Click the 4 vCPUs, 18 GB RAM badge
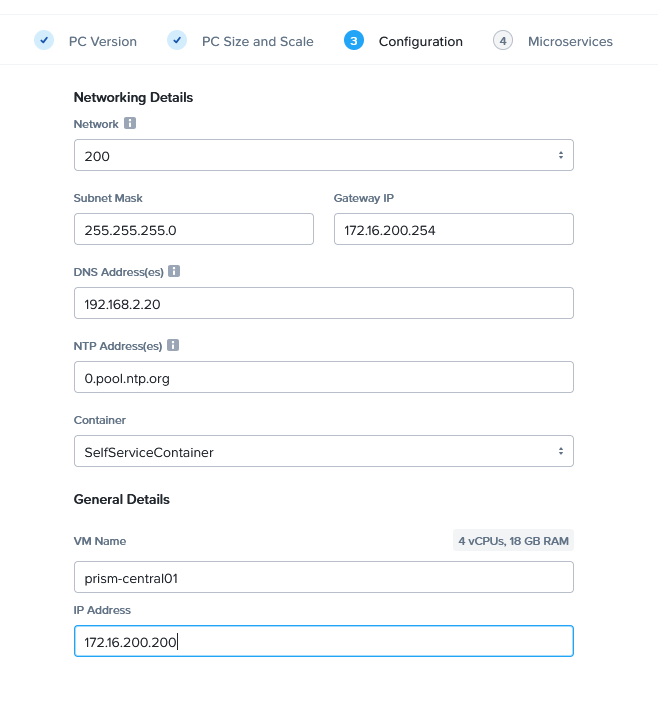The height and width of the screenshot is (705, 658). click(515, 541)
